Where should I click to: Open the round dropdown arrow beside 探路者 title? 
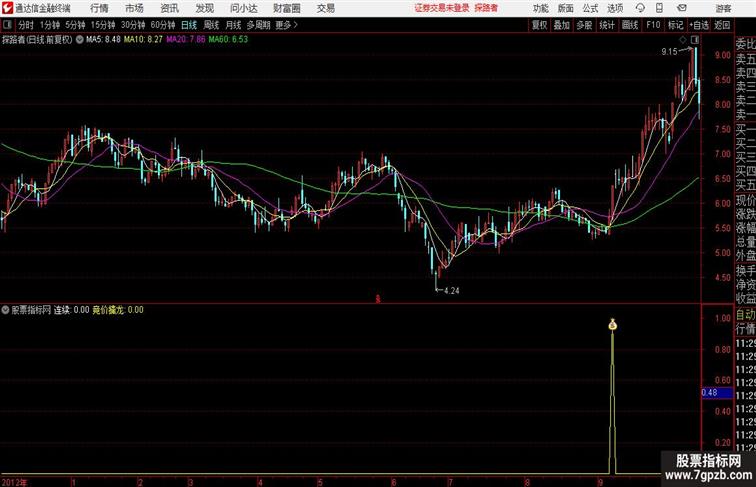point(80,40)
